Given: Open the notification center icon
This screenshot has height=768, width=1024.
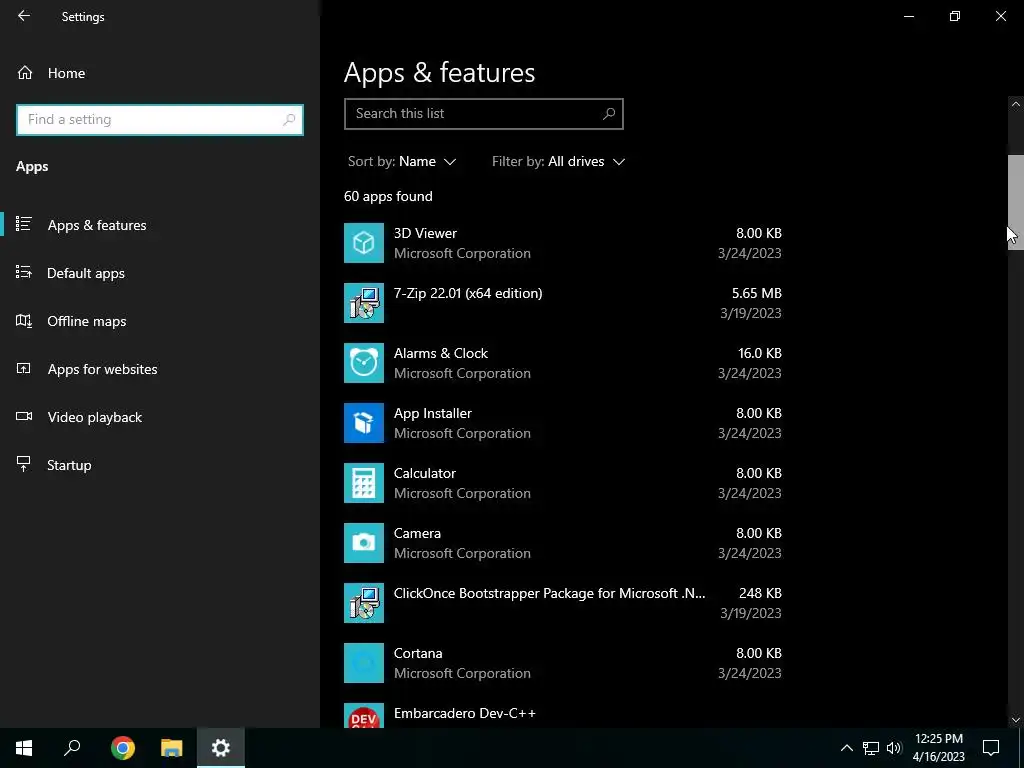Looking at the screenshot, I should (991, 748).
